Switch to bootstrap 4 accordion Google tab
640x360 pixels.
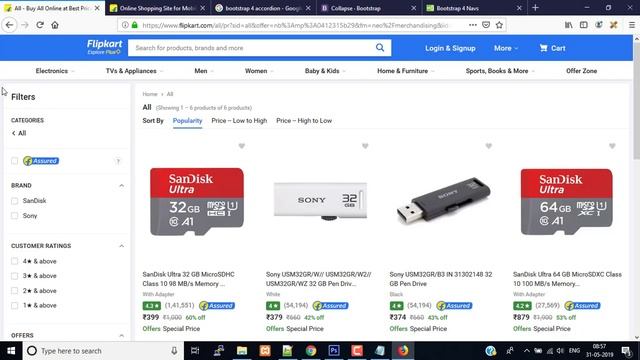pyautogui.click(x=263, y=8)
